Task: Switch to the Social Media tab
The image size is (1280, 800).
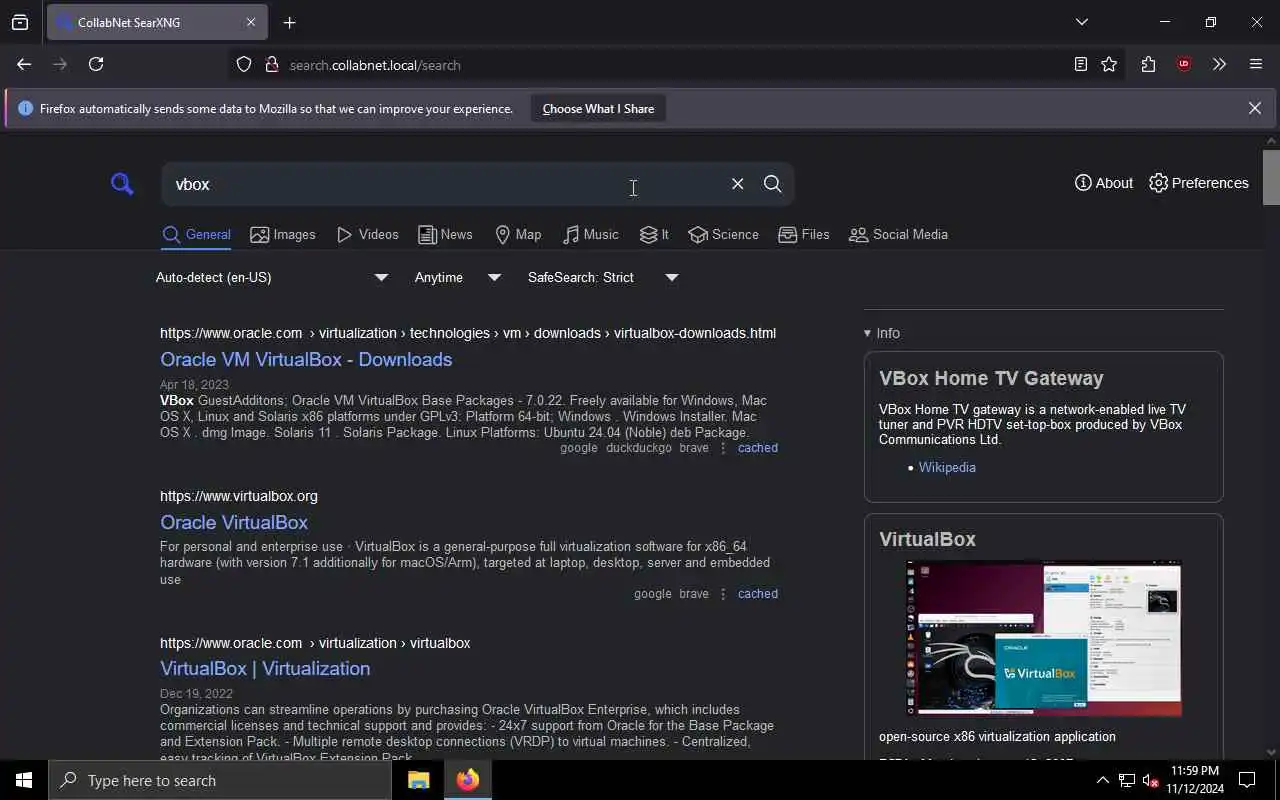Action: pyautogui.click(x=898, y=235)
